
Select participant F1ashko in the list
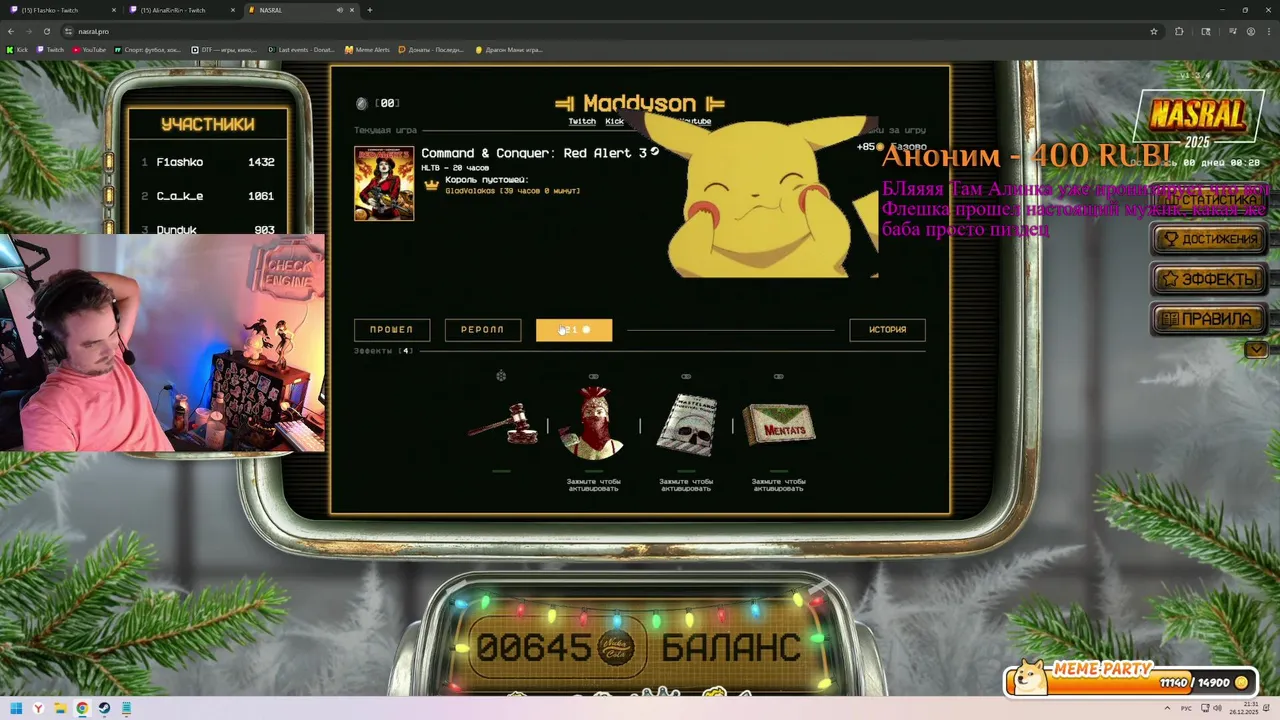[x=208, y=162]
